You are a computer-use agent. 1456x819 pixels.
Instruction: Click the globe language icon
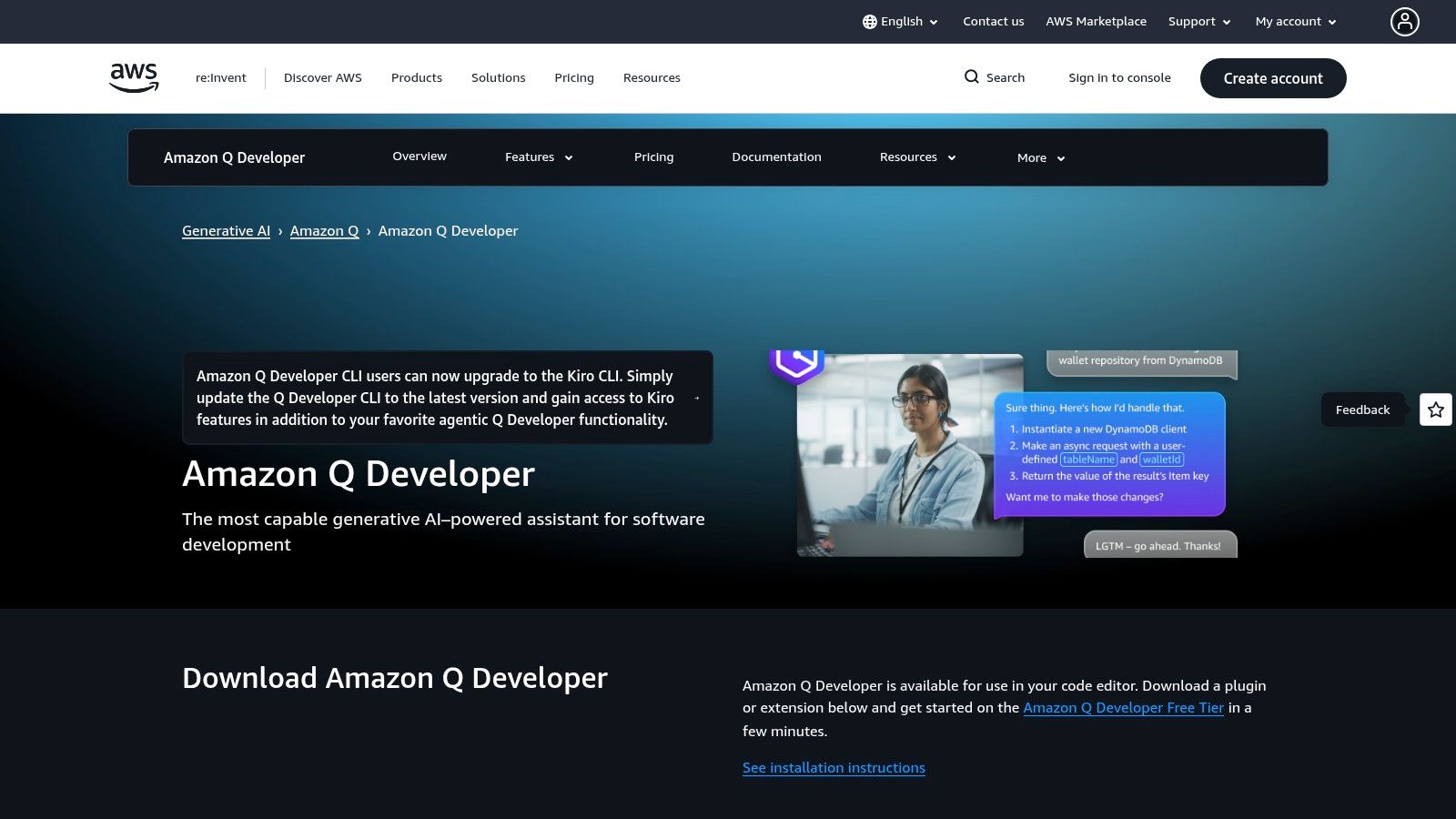pos(870,21)
